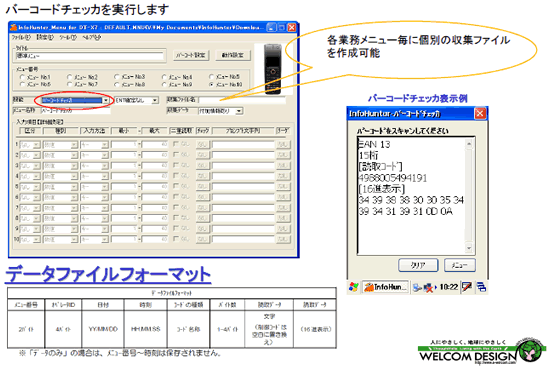Click the タイトル input field
550x369 pixels.
[x=89, y=56]
